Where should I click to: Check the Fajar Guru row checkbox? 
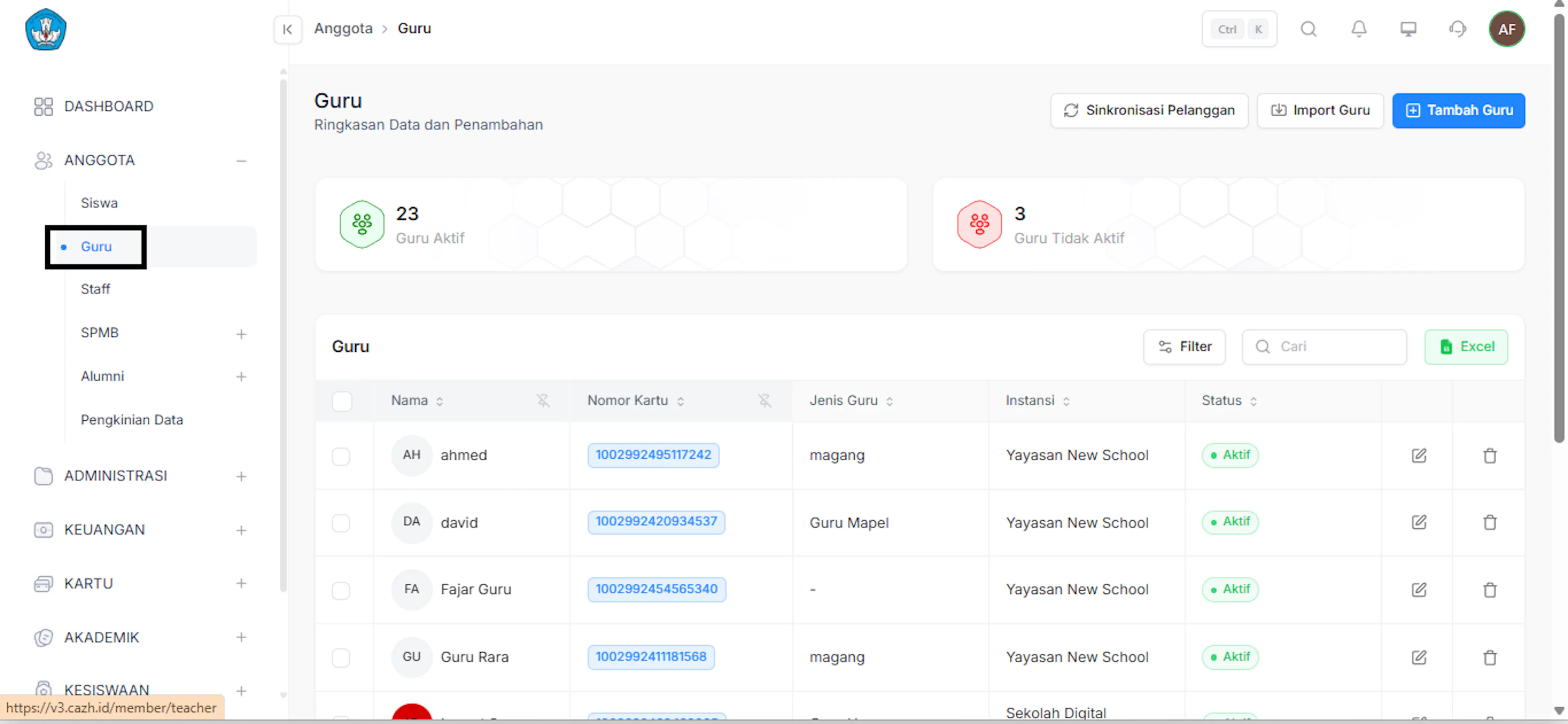(341, 591)
